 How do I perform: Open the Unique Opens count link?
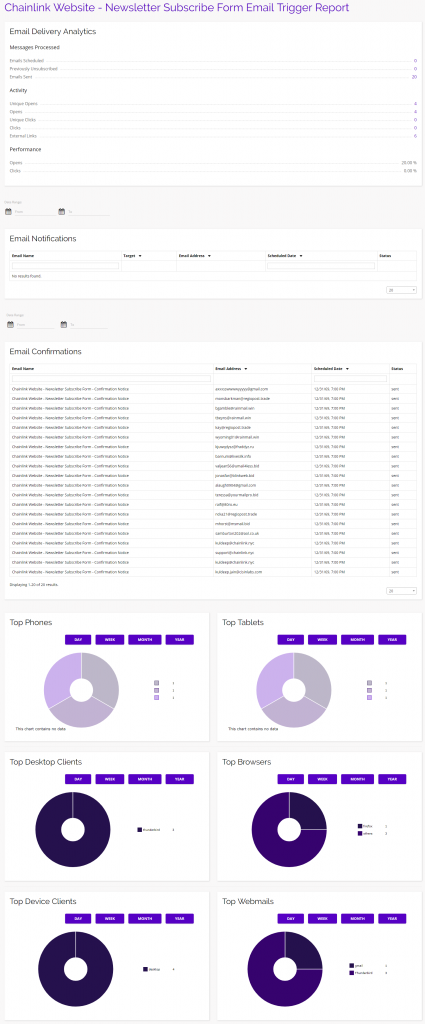pos(415,104)
